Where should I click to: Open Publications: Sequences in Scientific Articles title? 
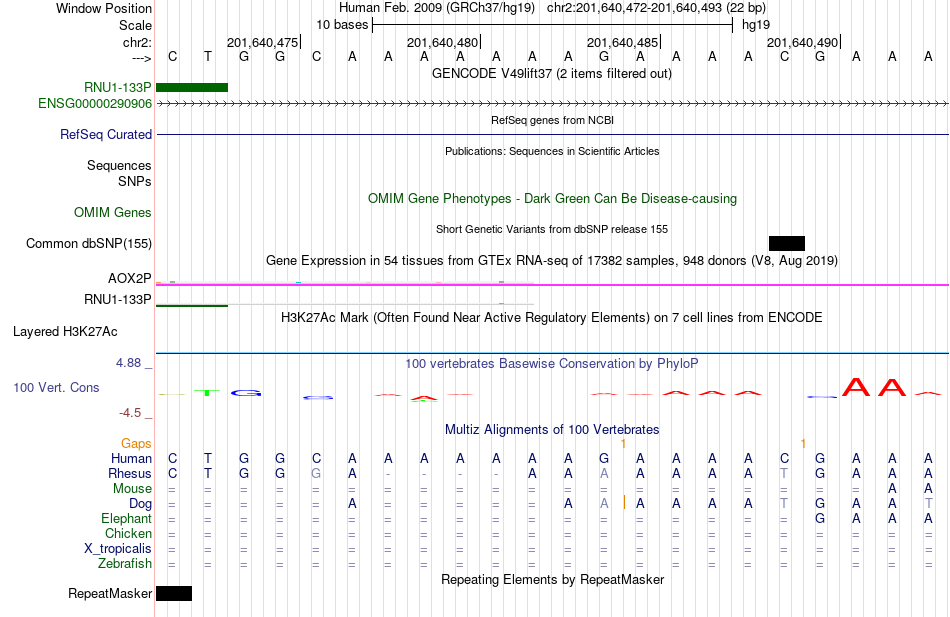pos(552,152)
